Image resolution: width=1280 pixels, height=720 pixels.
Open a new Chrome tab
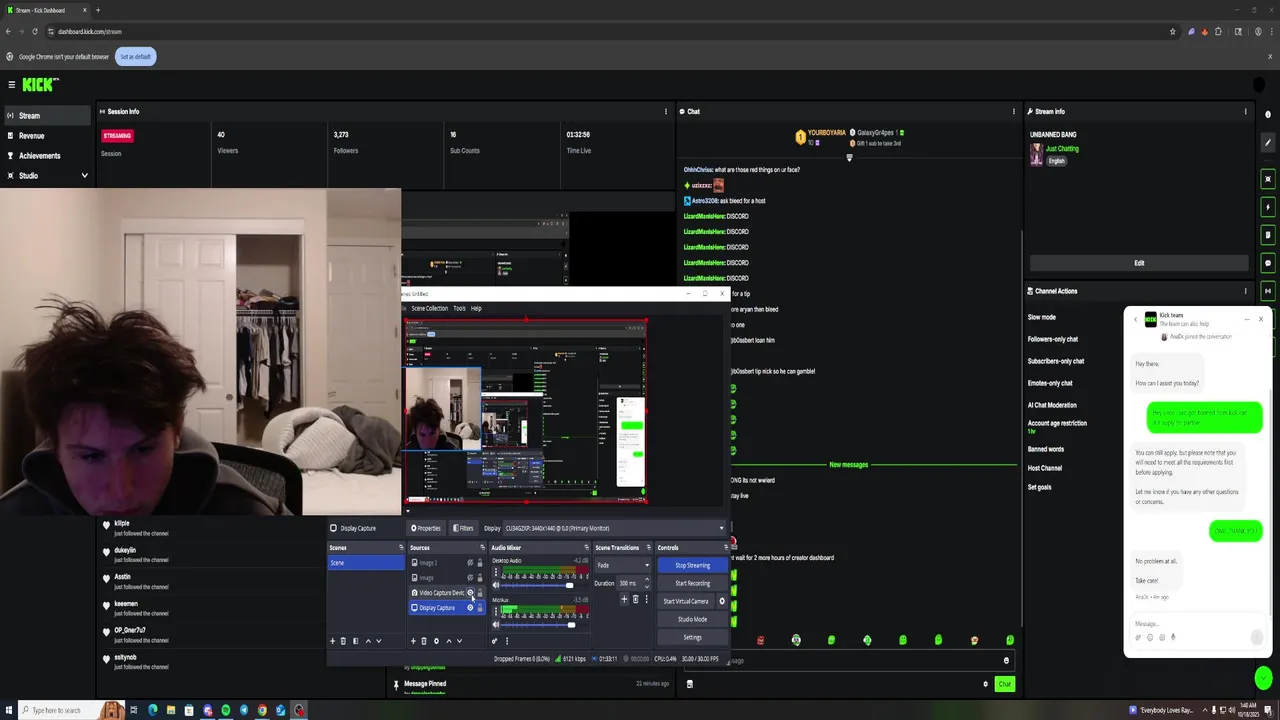click(97, 10)
